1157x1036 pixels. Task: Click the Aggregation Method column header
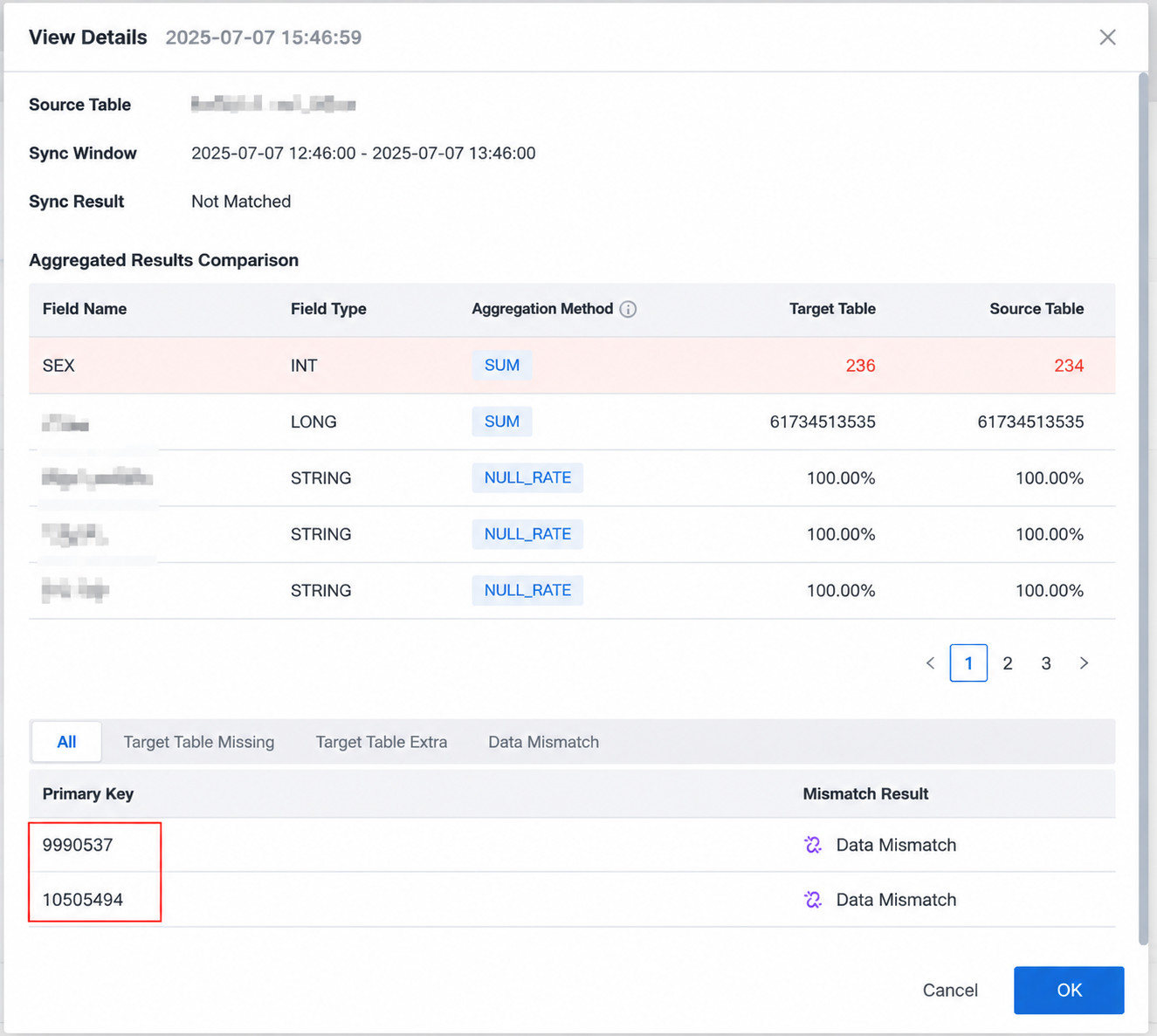[x=542, y=309]
